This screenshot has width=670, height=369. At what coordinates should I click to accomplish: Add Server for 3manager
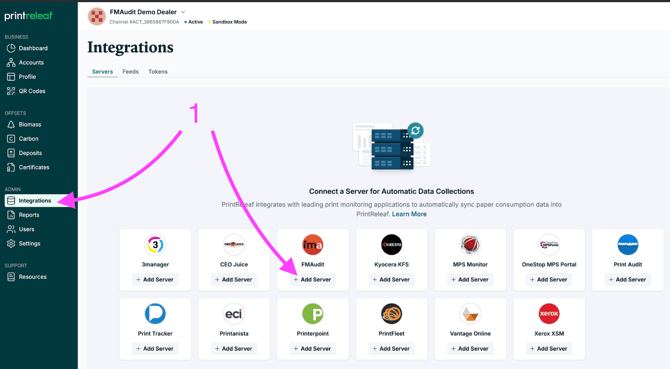(155, 280)
